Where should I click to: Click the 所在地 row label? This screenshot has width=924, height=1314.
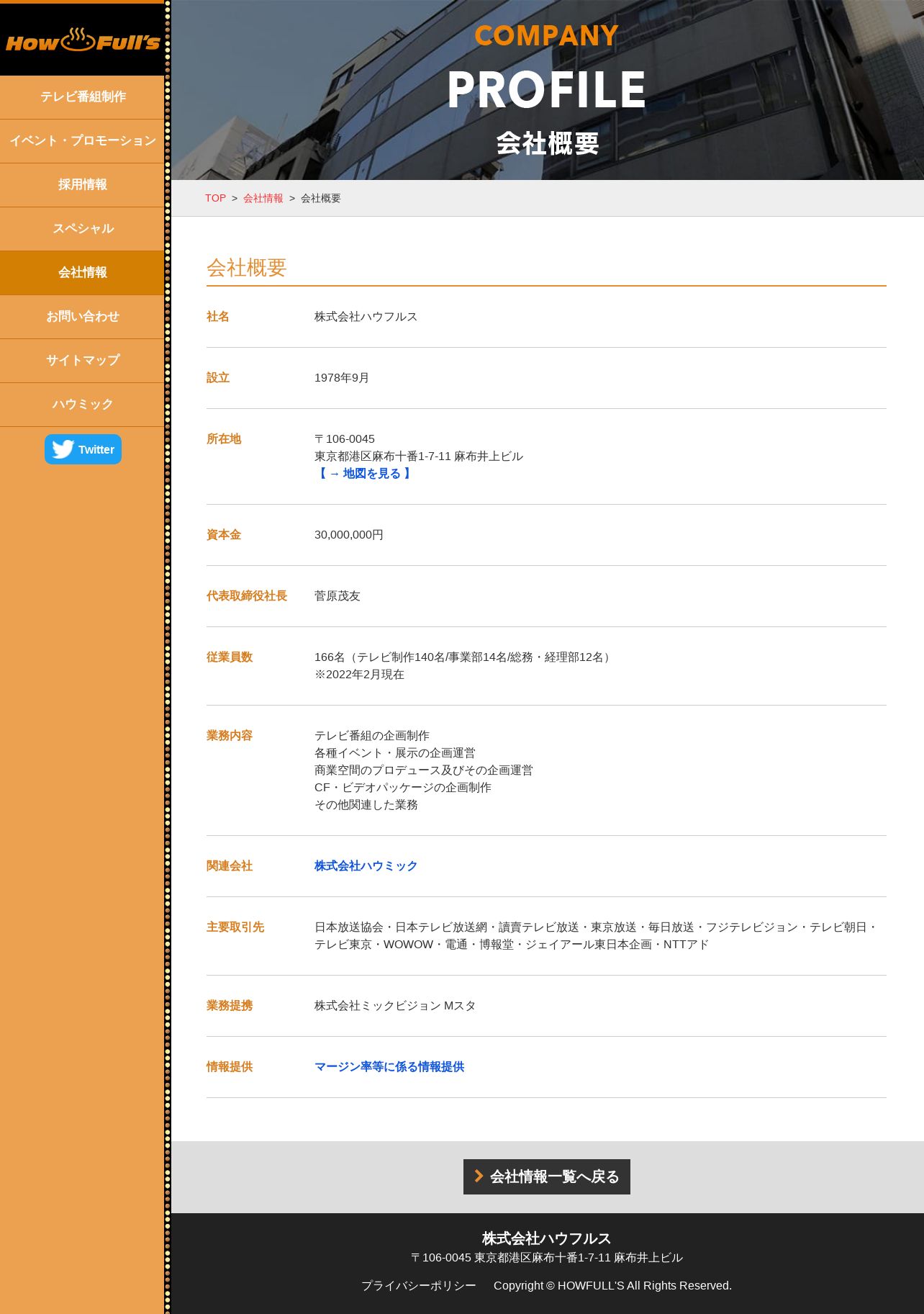tap(224, 439)
